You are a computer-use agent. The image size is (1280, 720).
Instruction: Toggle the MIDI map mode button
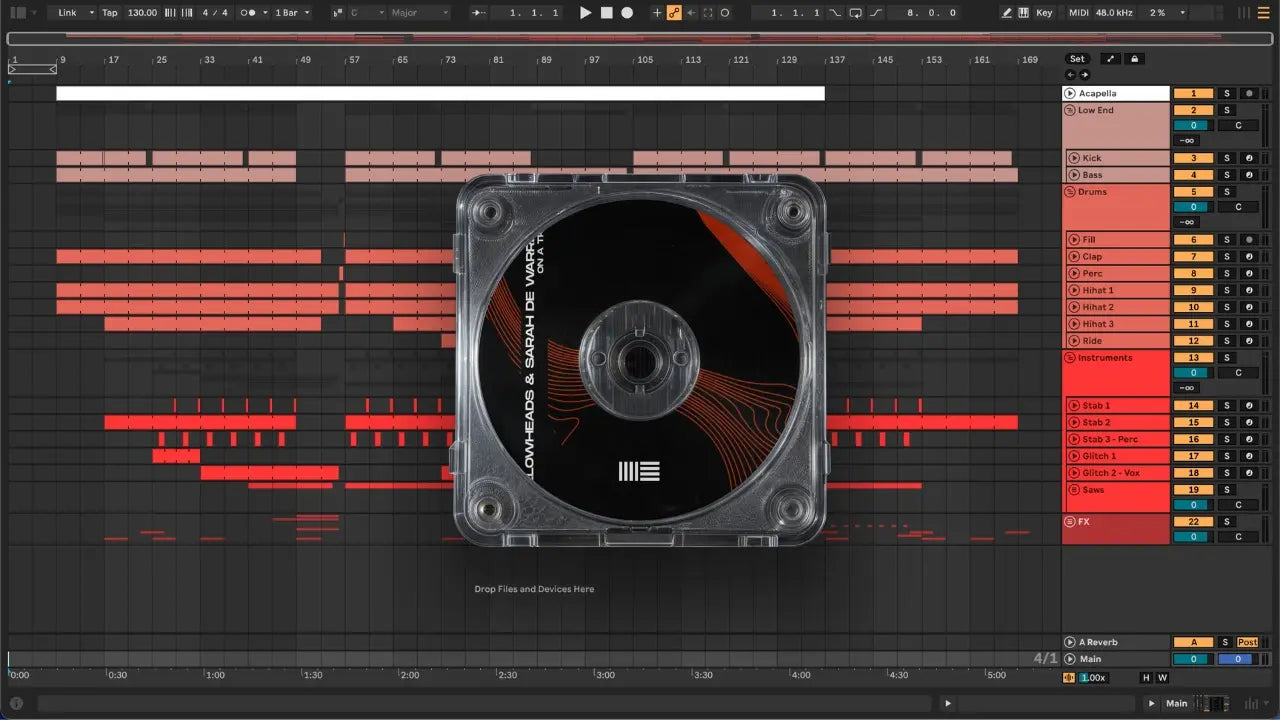1078,13
